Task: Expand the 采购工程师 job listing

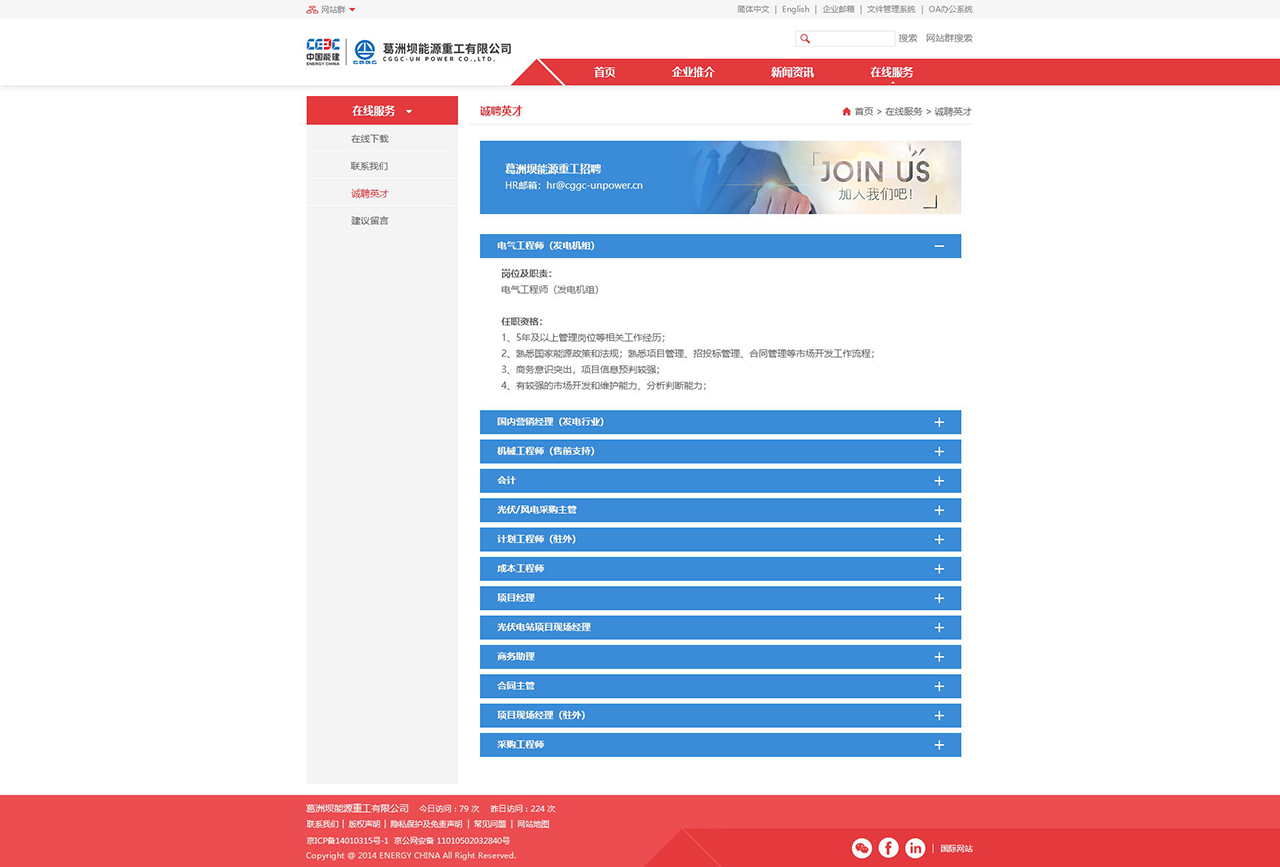Action: pyautogui.click(x=938, y=745)
